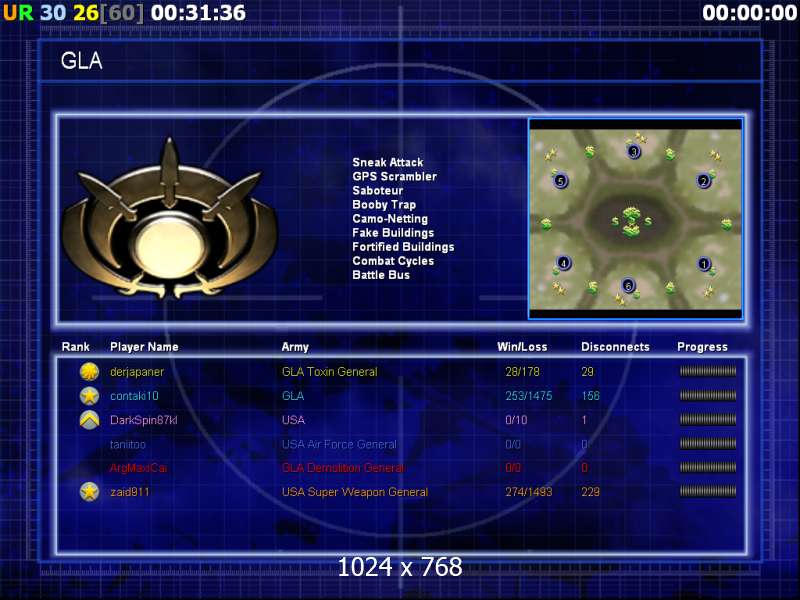
Task: Click the 274/1493 win/loss record
Action: pos(529,492)
